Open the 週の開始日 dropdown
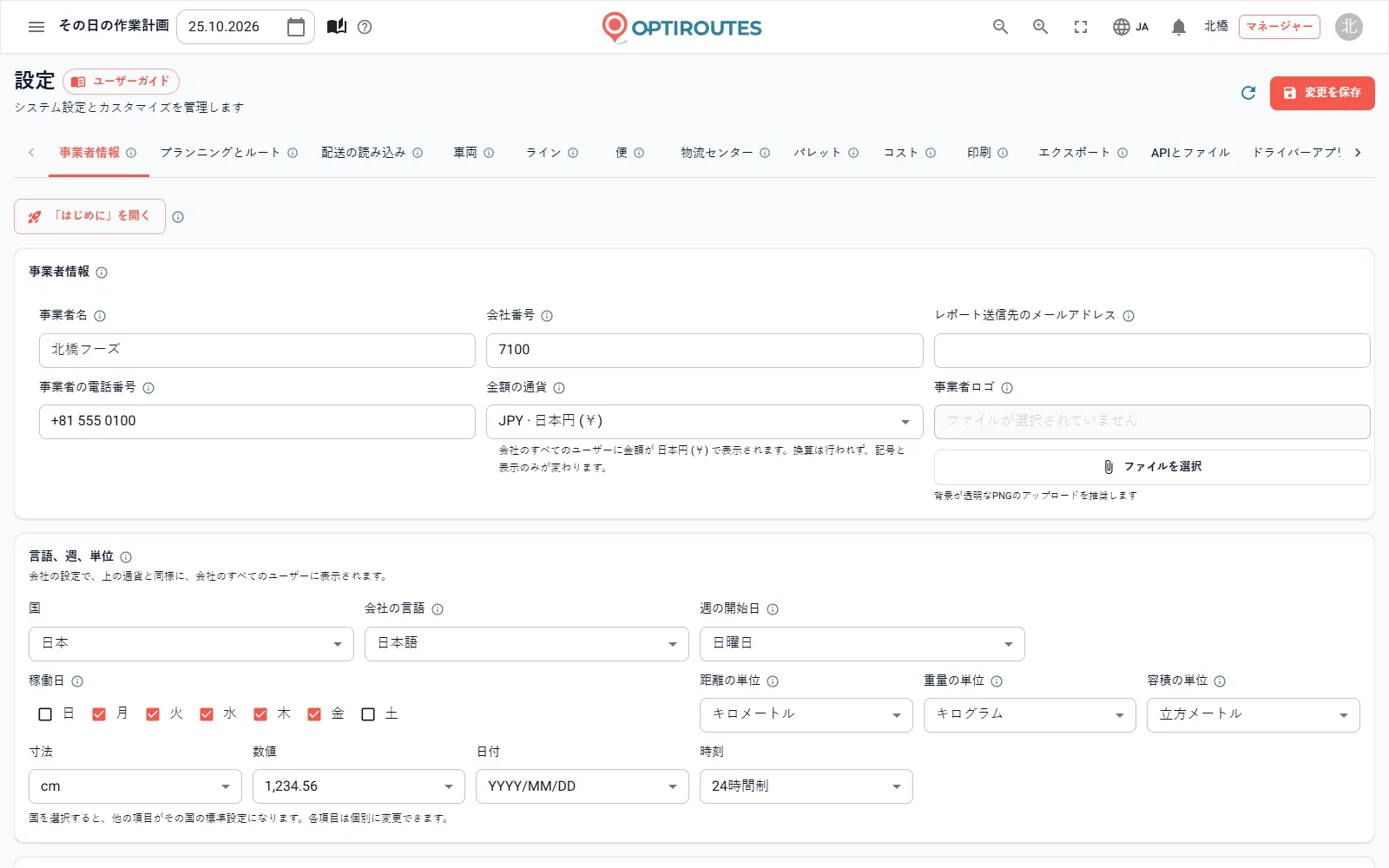 862,644
